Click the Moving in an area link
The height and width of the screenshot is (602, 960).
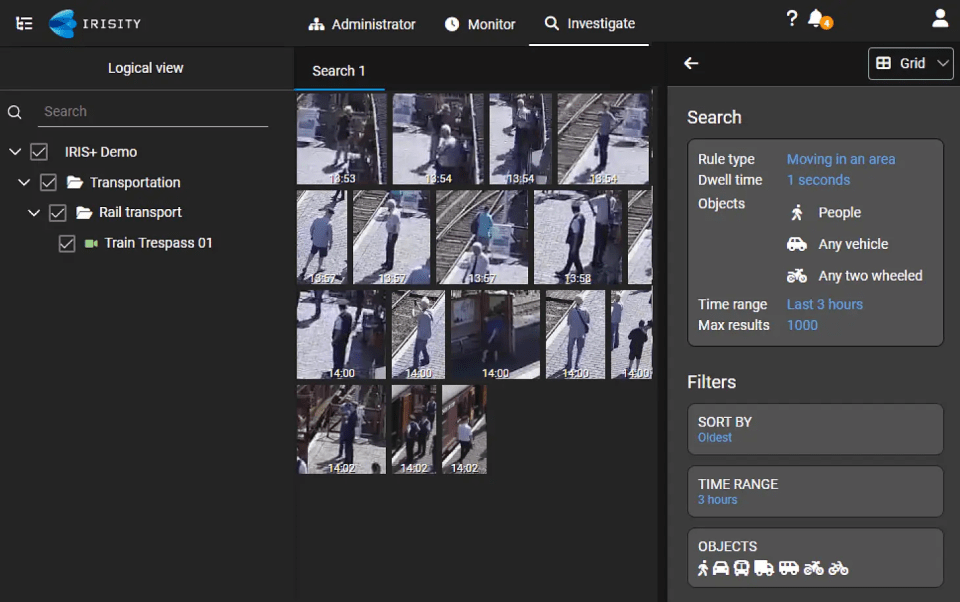click(x=840, y=159)
